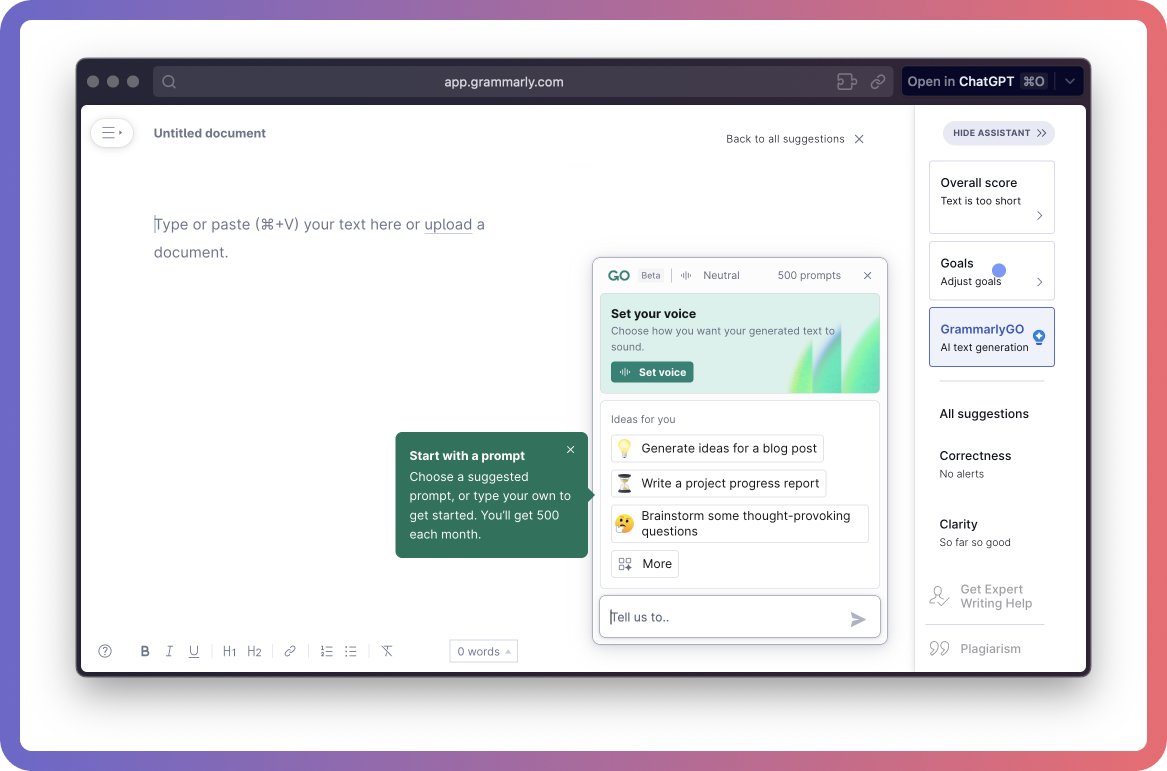Viewport: 1167px width, 771px height.
Task: Click Get Expert Writing Help
Action: [996, 596]
